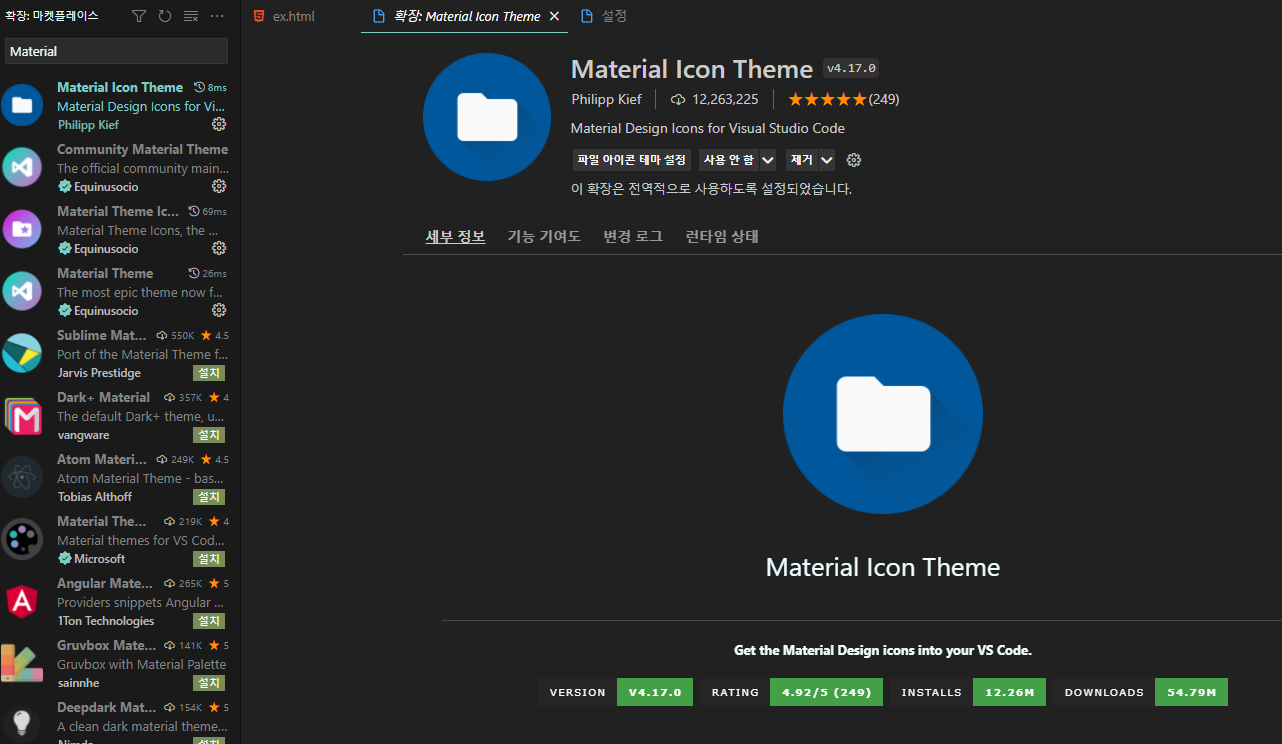The height and width of the screenshot is (744, 1282).
Task: Install the Microsoft Material Theme extension
Action: (209, 559)
